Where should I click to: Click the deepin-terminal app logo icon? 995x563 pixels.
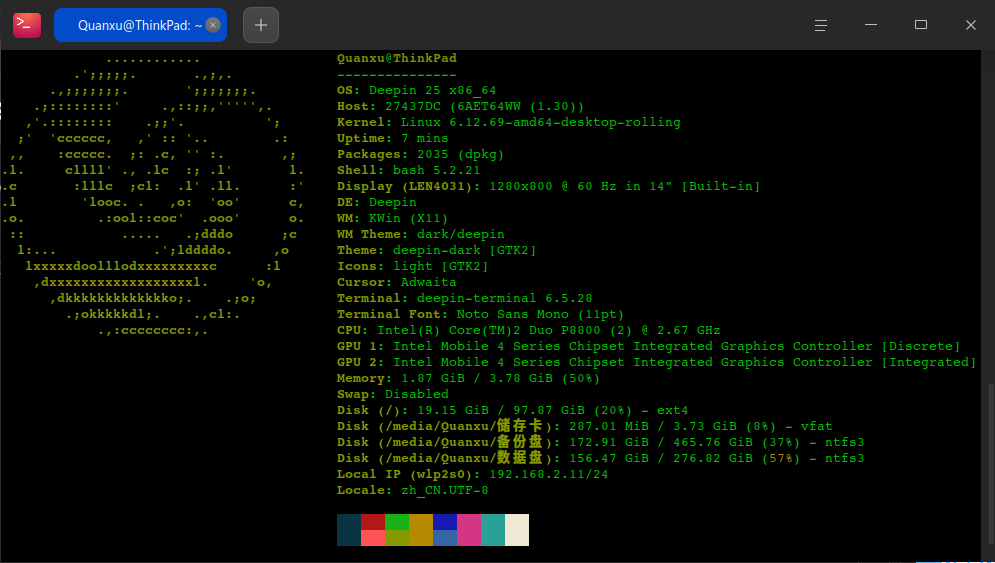27,25
